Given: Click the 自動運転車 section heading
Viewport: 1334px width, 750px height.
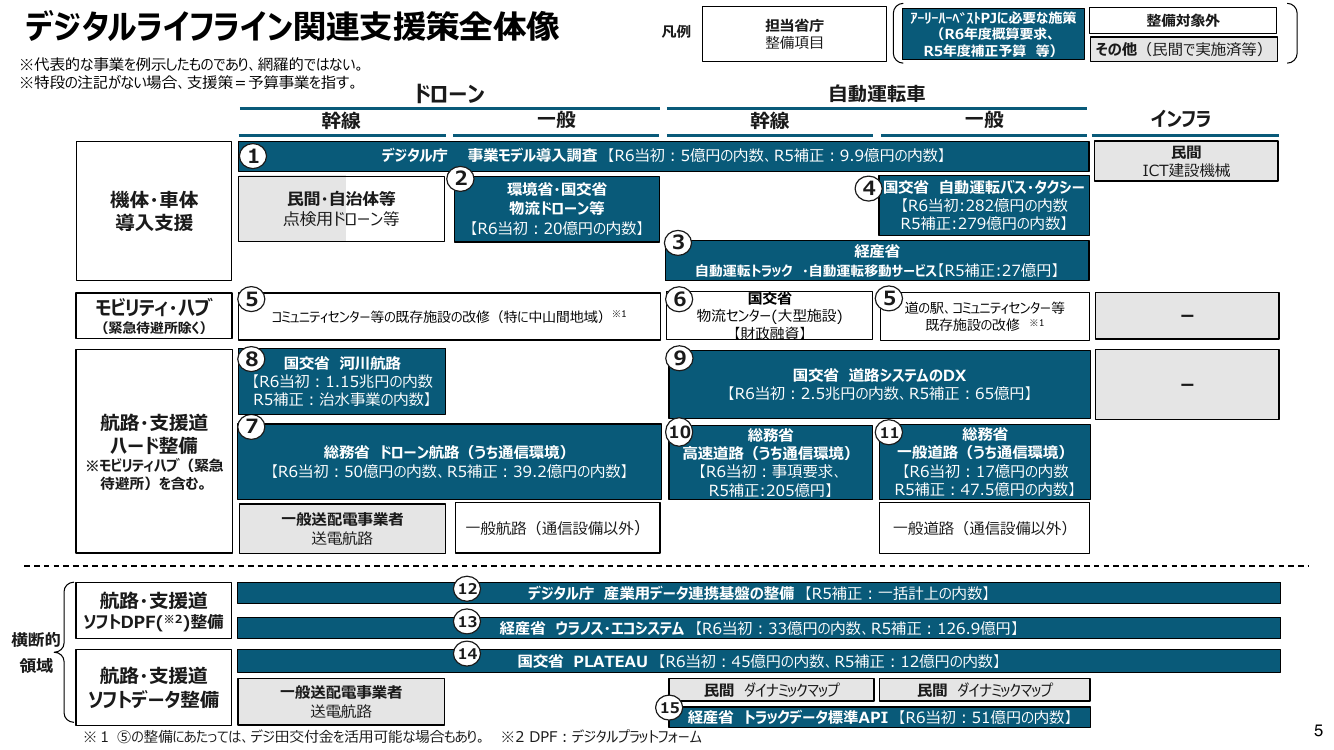Looking at the screenshot, I should click(x=877, y=94).
